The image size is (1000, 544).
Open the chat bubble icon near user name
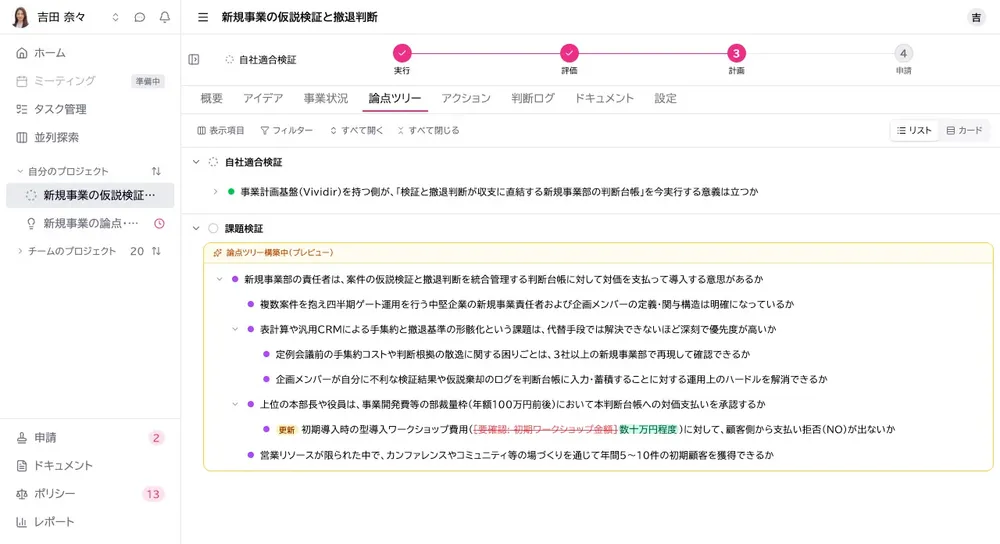tap(140, 17)
